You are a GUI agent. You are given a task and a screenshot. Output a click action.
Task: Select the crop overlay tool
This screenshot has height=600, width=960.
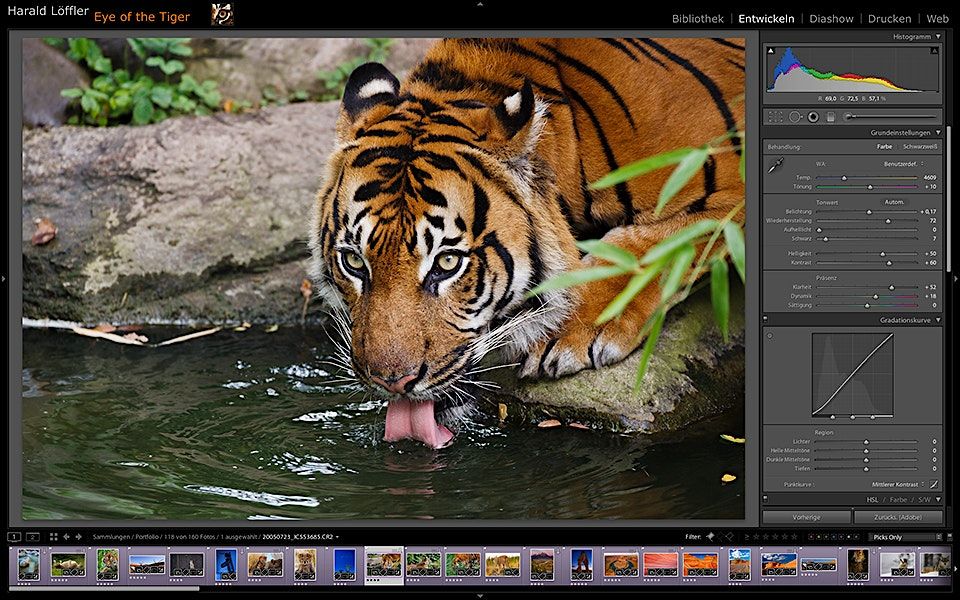click(x=777, y=116)
